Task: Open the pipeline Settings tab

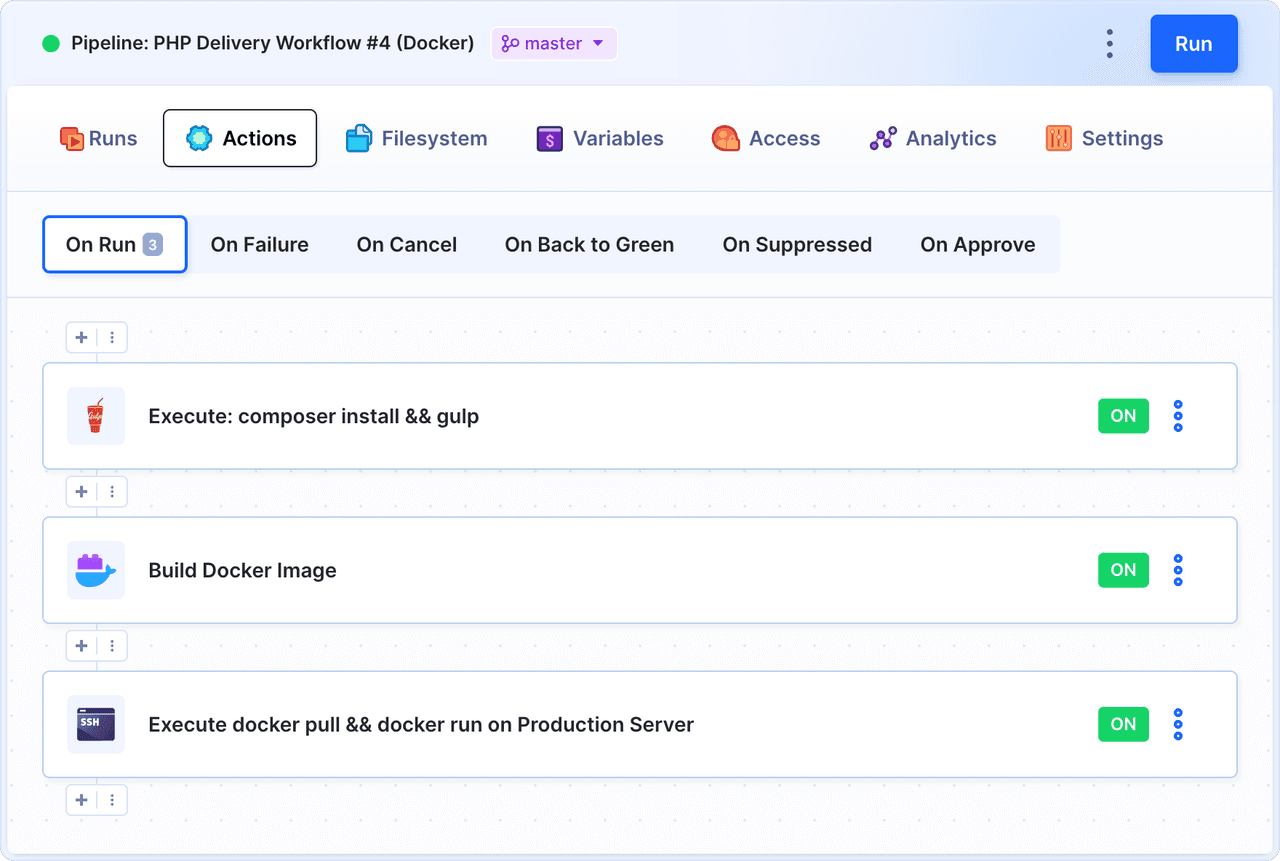Action: click(1104, 139)
